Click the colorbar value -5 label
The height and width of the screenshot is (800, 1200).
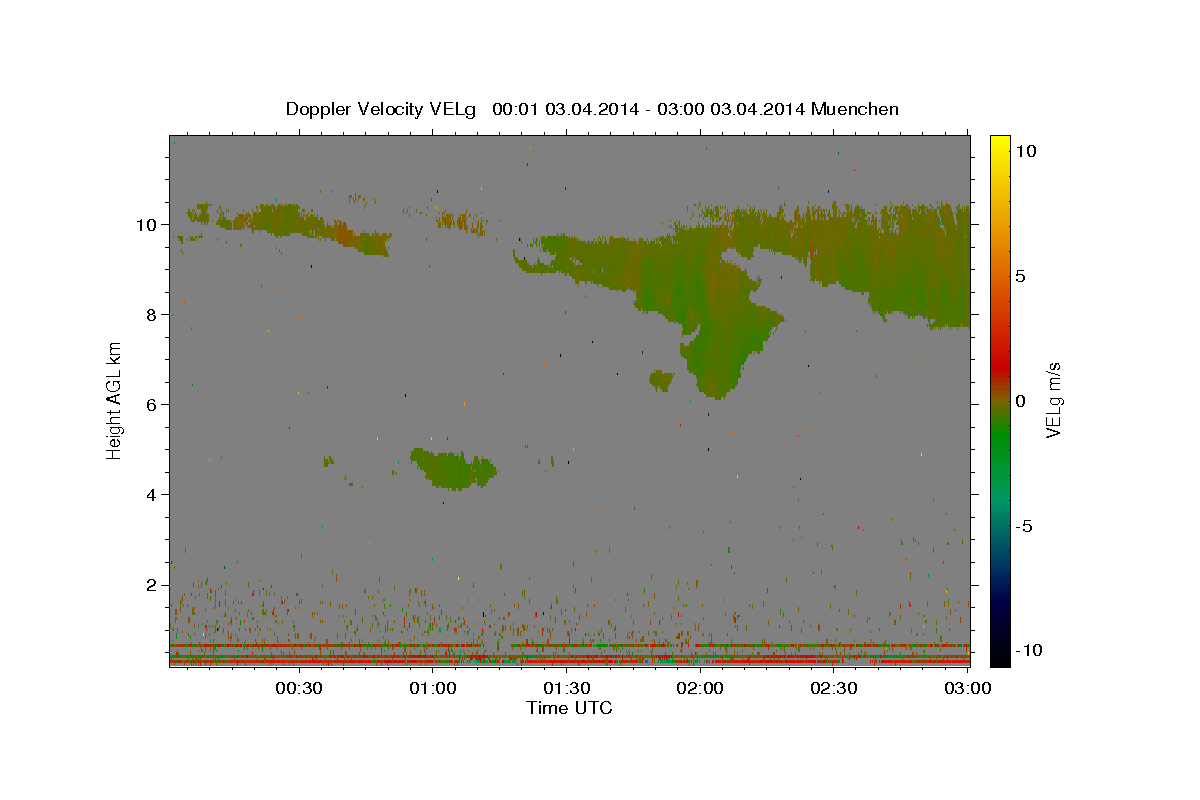pyautogui.click(x=1024, y=526)
